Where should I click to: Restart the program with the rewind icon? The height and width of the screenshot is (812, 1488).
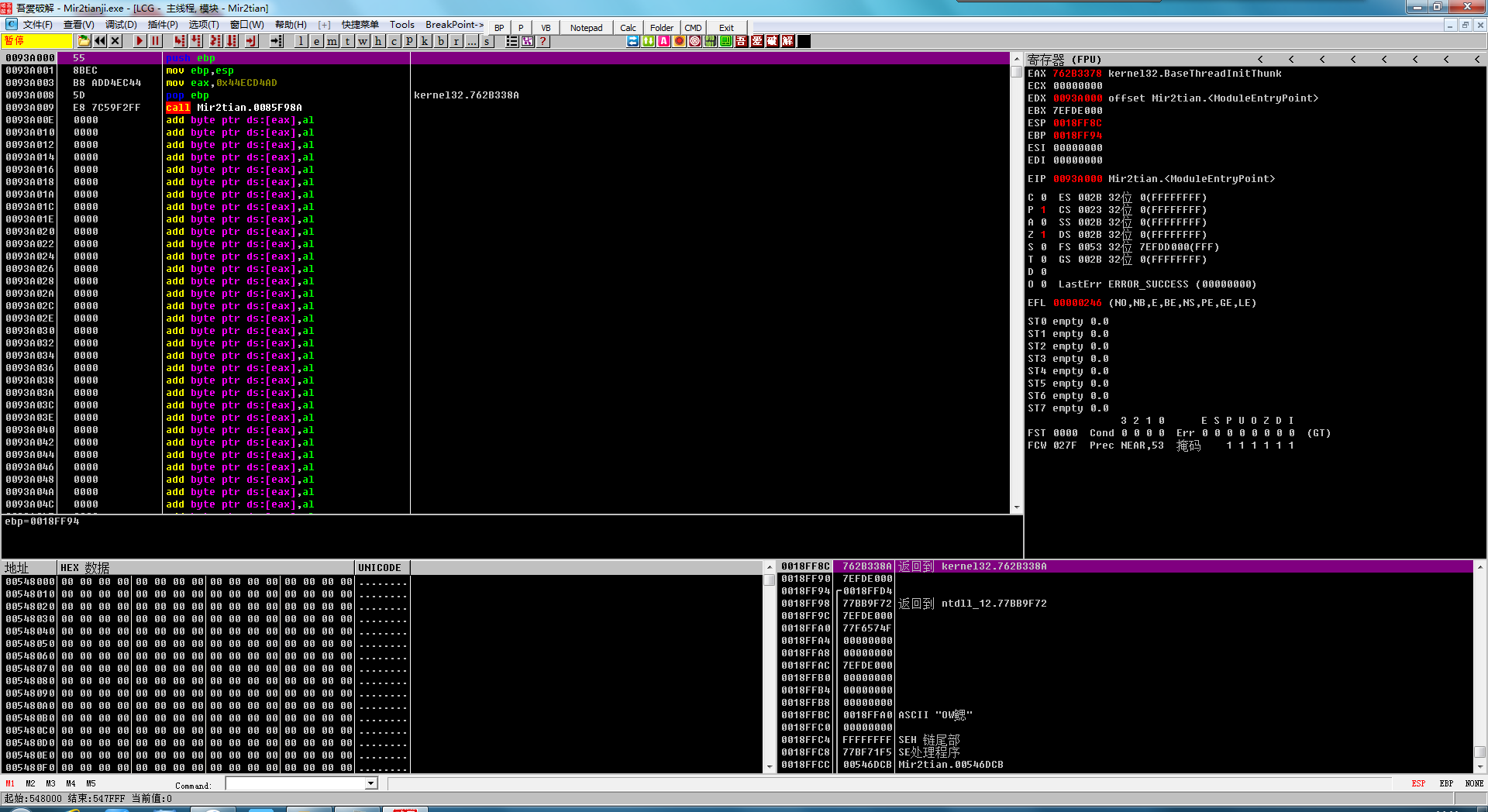tap(100, 41)
